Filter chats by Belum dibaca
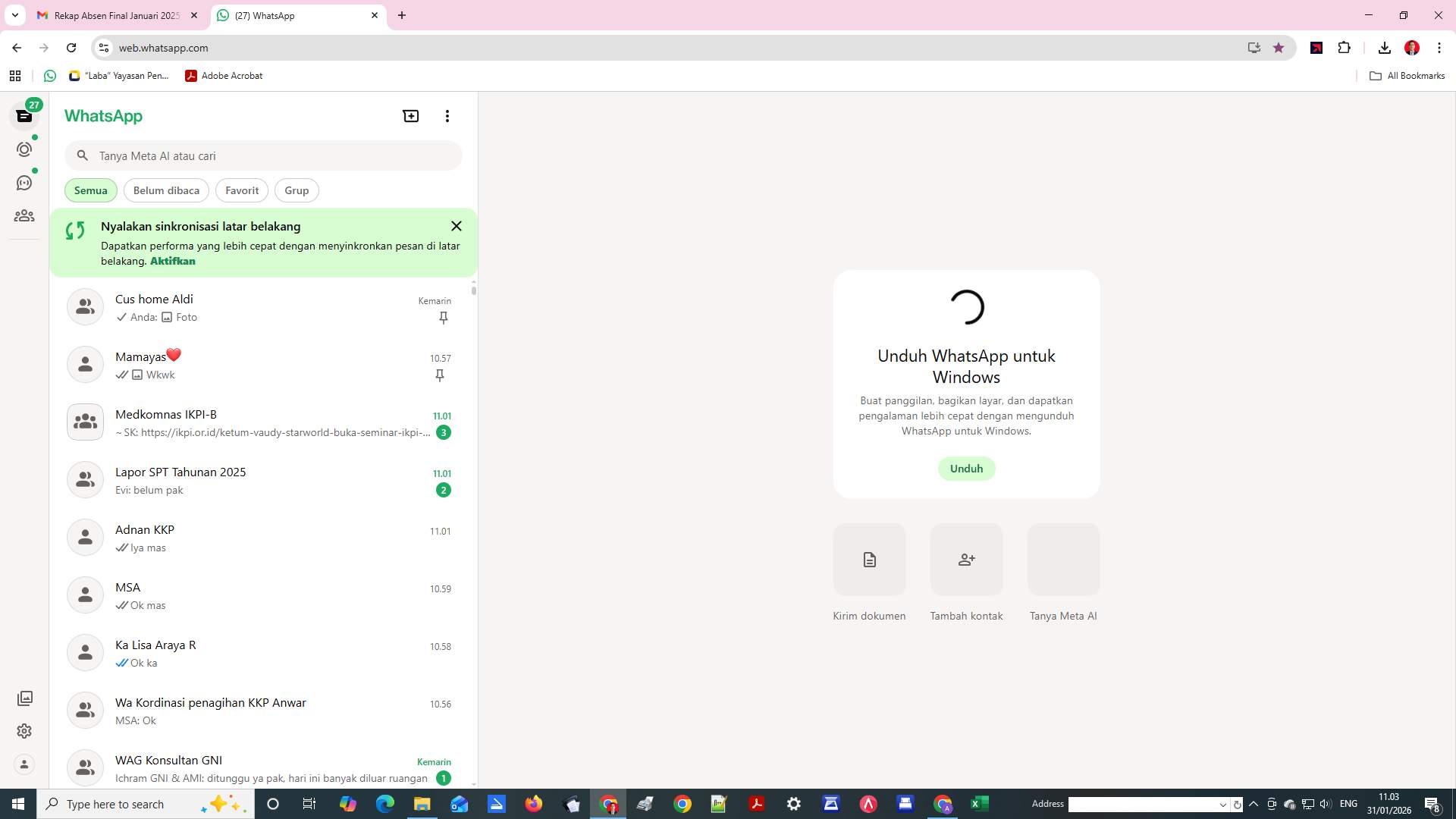 pos(165,190)
